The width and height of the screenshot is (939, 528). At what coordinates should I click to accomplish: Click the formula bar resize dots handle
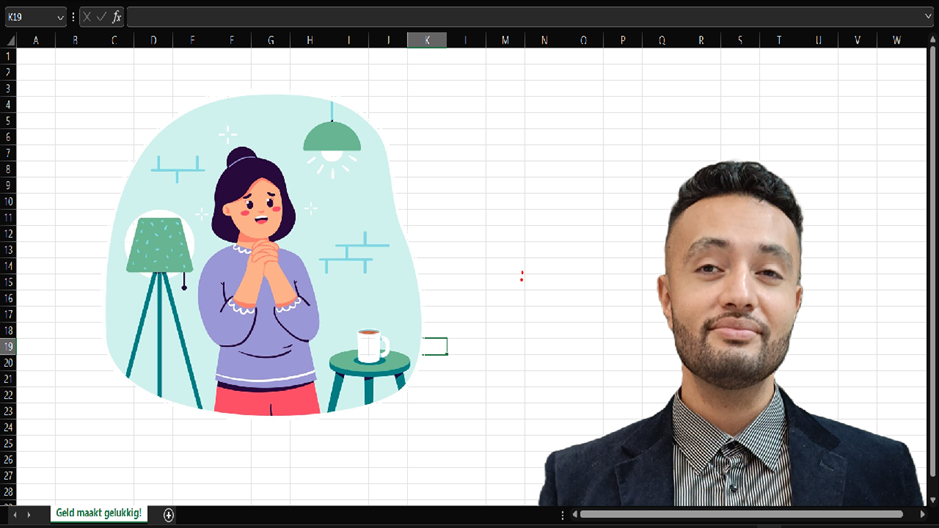click(x=74, y=17)
